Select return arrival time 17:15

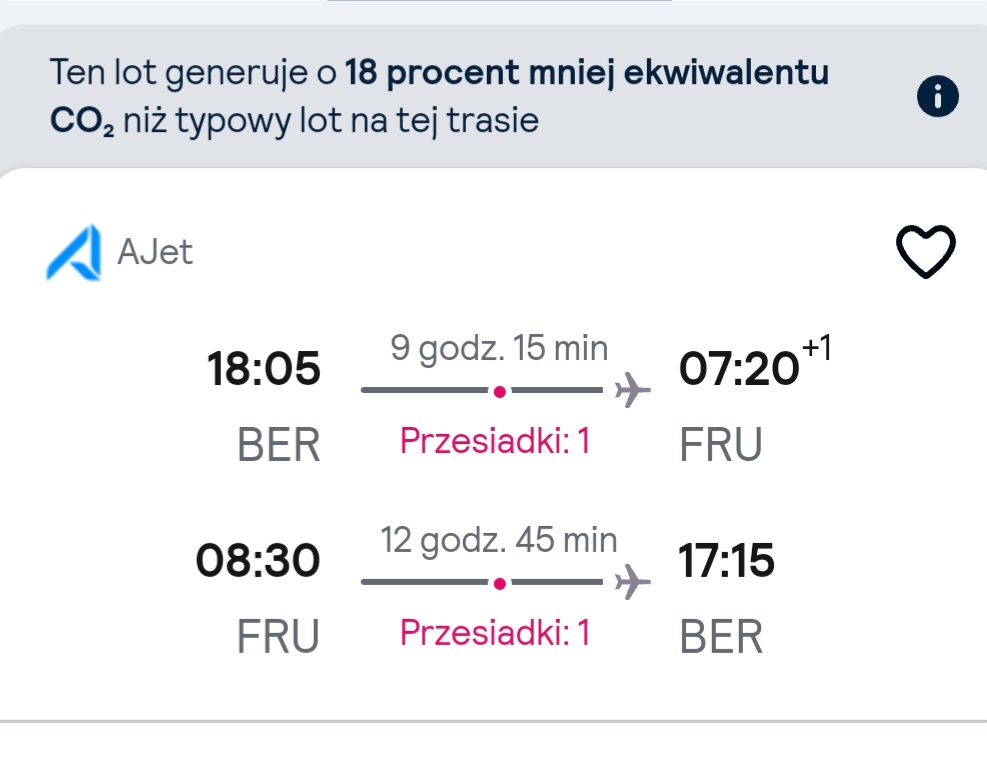[x=726, y=560]
